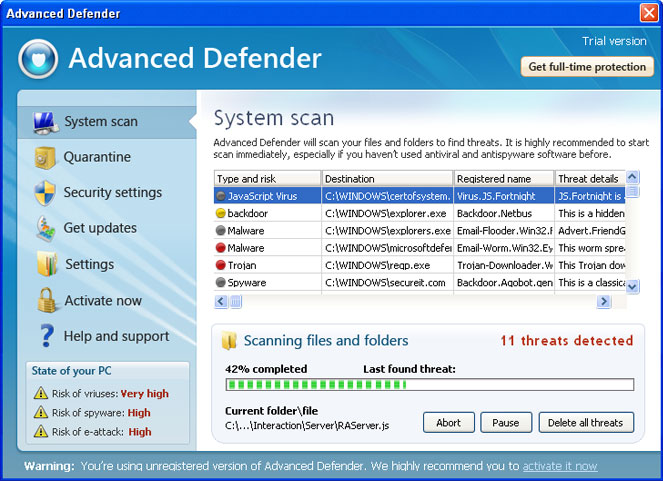Click the 42% completed label
Image resolution: width=663 pixels, height=481 pixels.
(266, 369)
